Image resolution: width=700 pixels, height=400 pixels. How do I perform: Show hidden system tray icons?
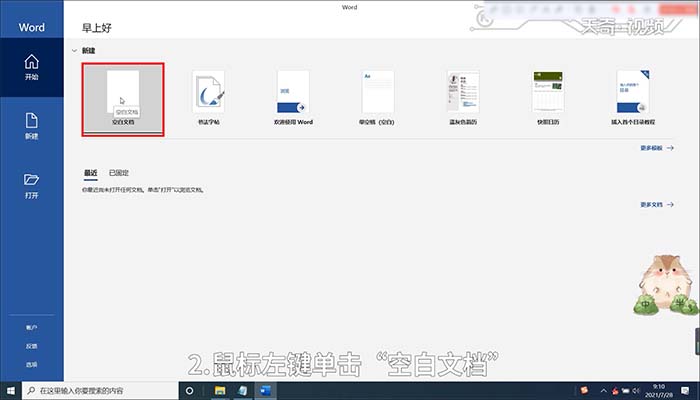click(603, 391)
